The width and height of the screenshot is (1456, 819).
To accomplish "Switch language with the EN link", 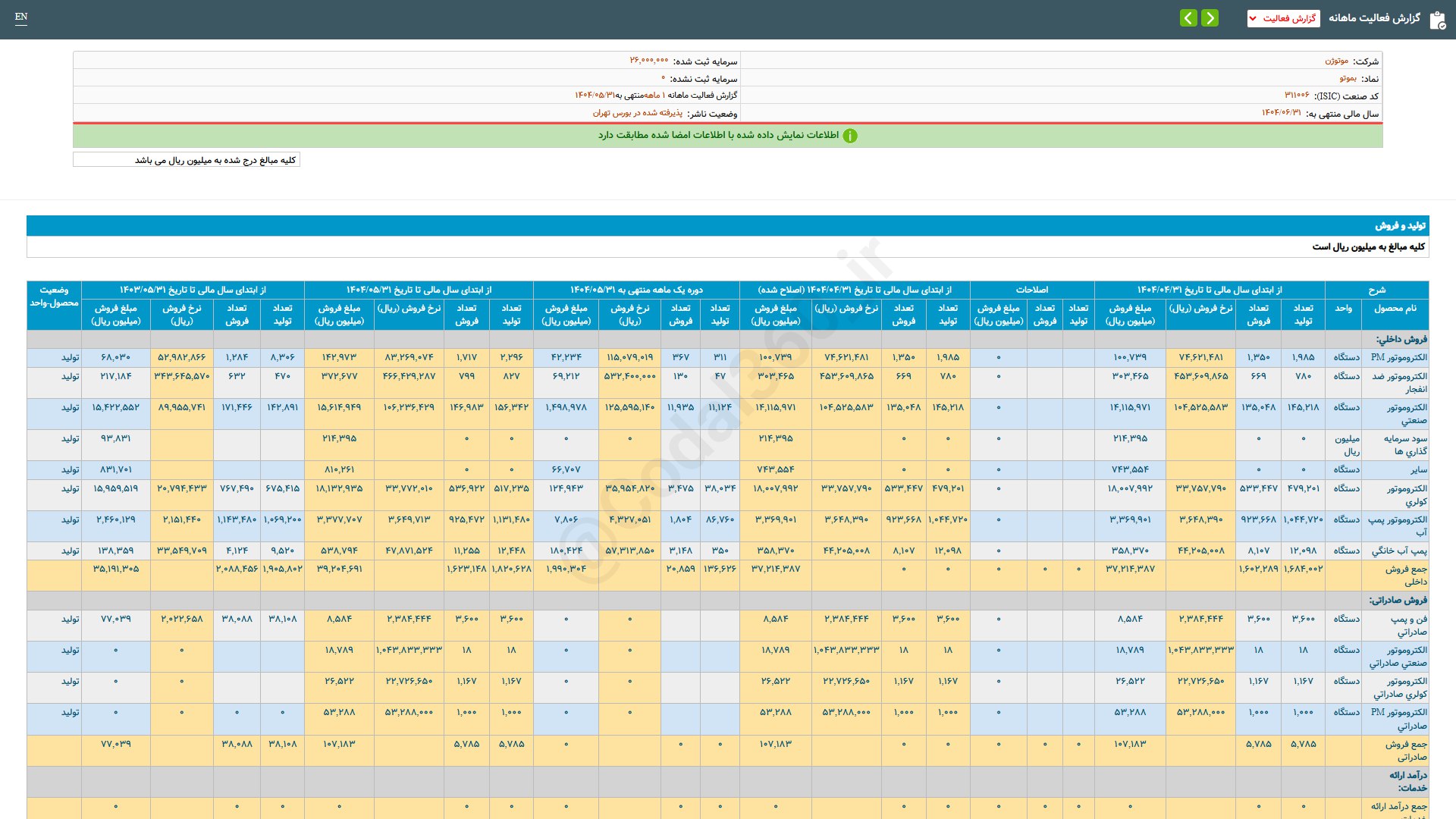I will tap(21, 17).
